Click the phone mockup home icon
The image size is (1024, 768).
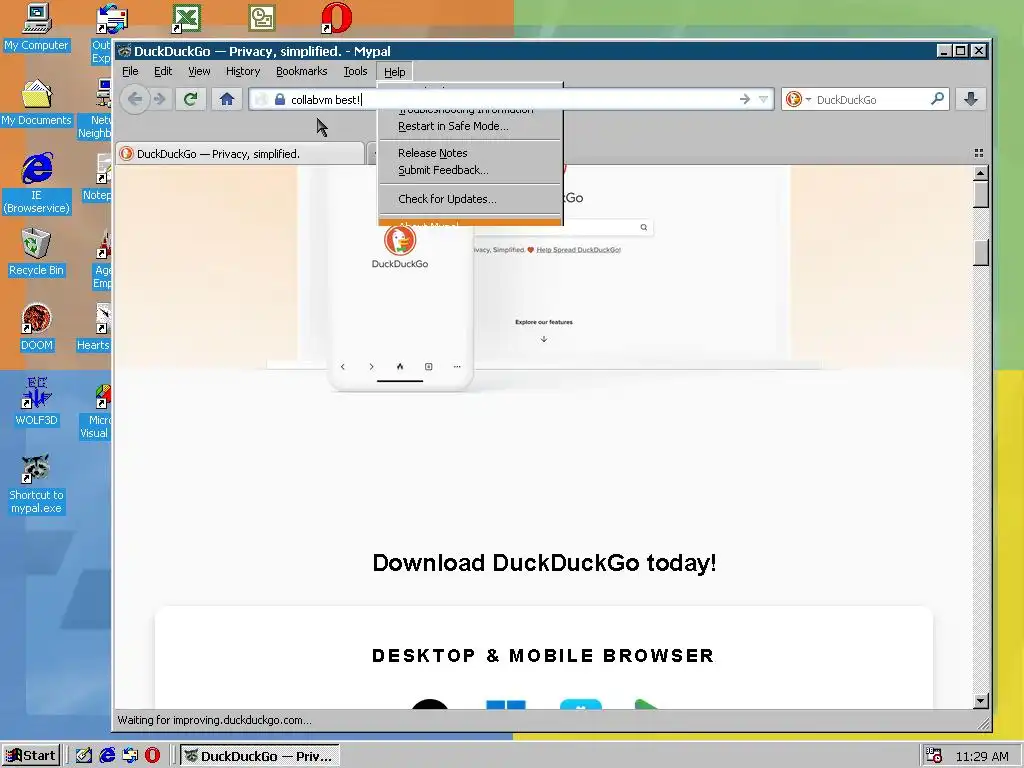coord(400,366)
